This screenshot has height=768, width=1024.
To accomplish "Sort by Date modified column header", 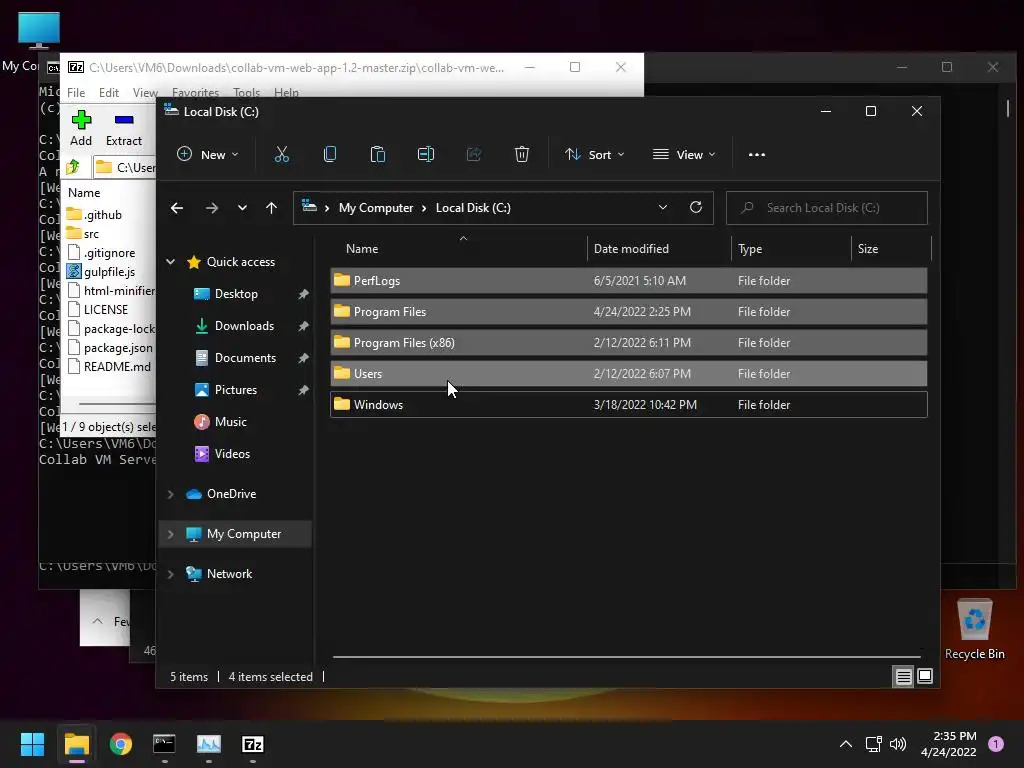I will [x=659, y=249].
